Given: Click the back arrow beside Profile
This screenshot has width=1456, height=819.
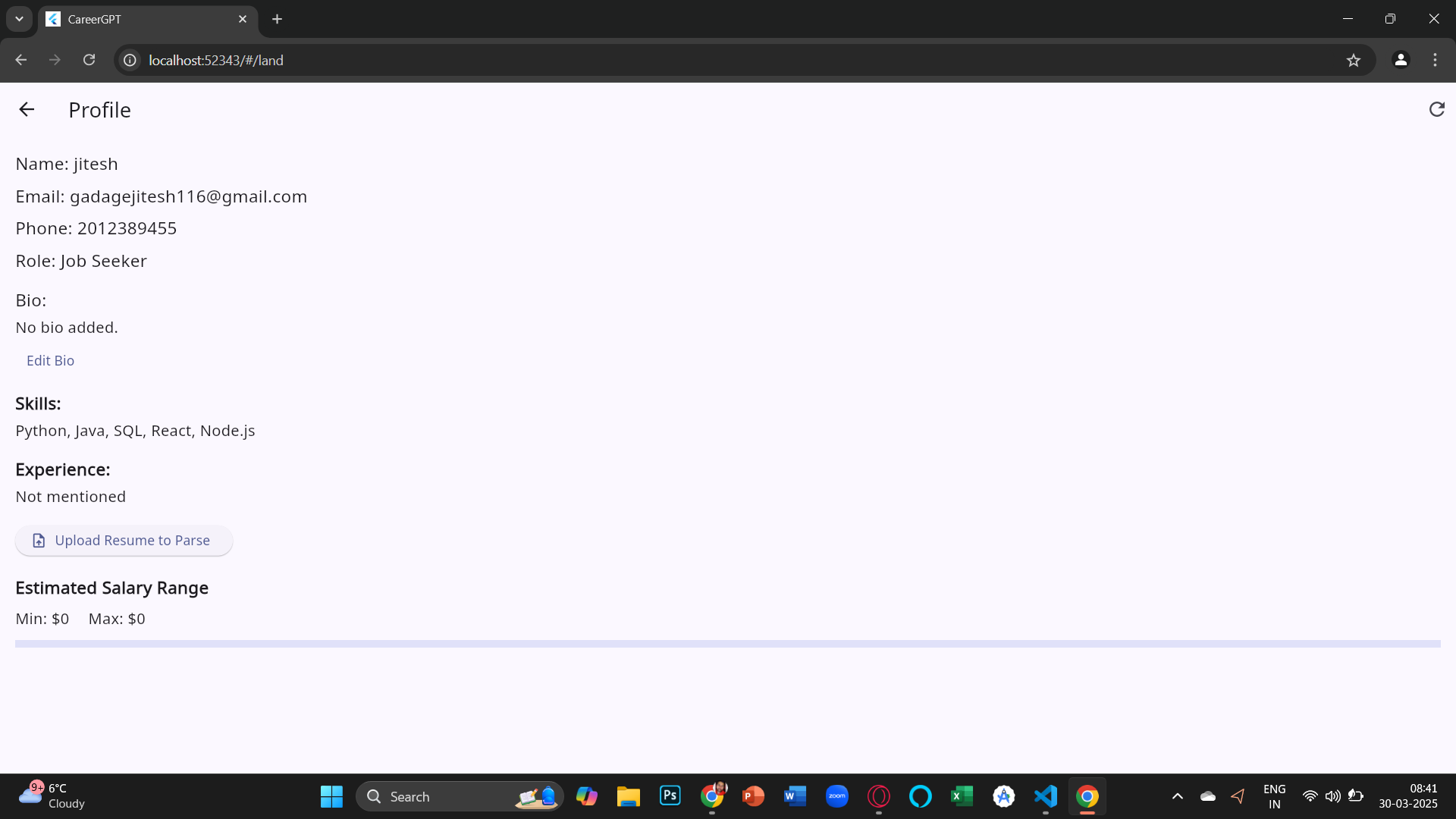Looking at the screenshot, I should (27, 110).
